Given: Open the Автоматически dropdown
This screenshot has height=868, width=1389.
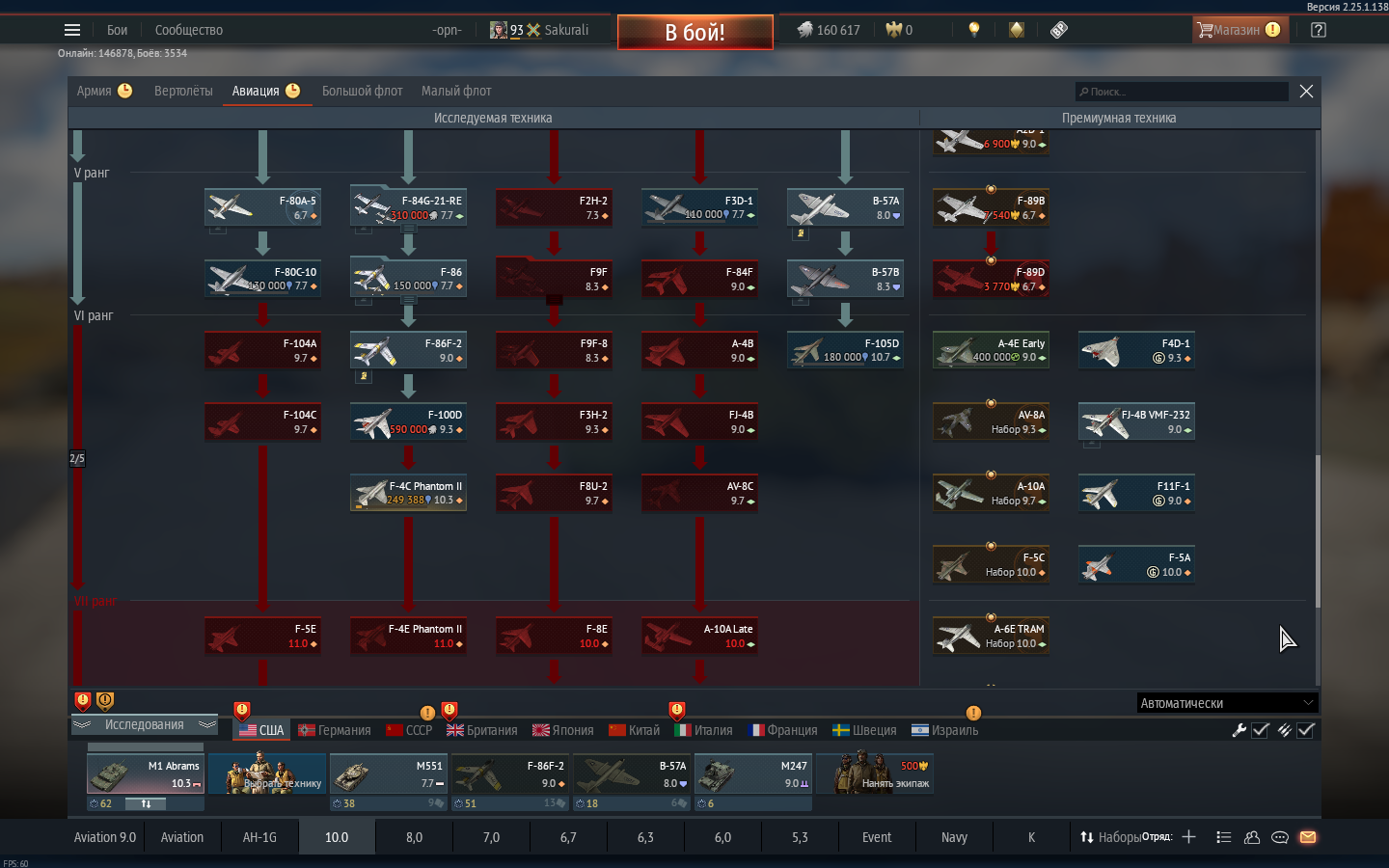Looking at the screenshot, I should pos(1227,702).
